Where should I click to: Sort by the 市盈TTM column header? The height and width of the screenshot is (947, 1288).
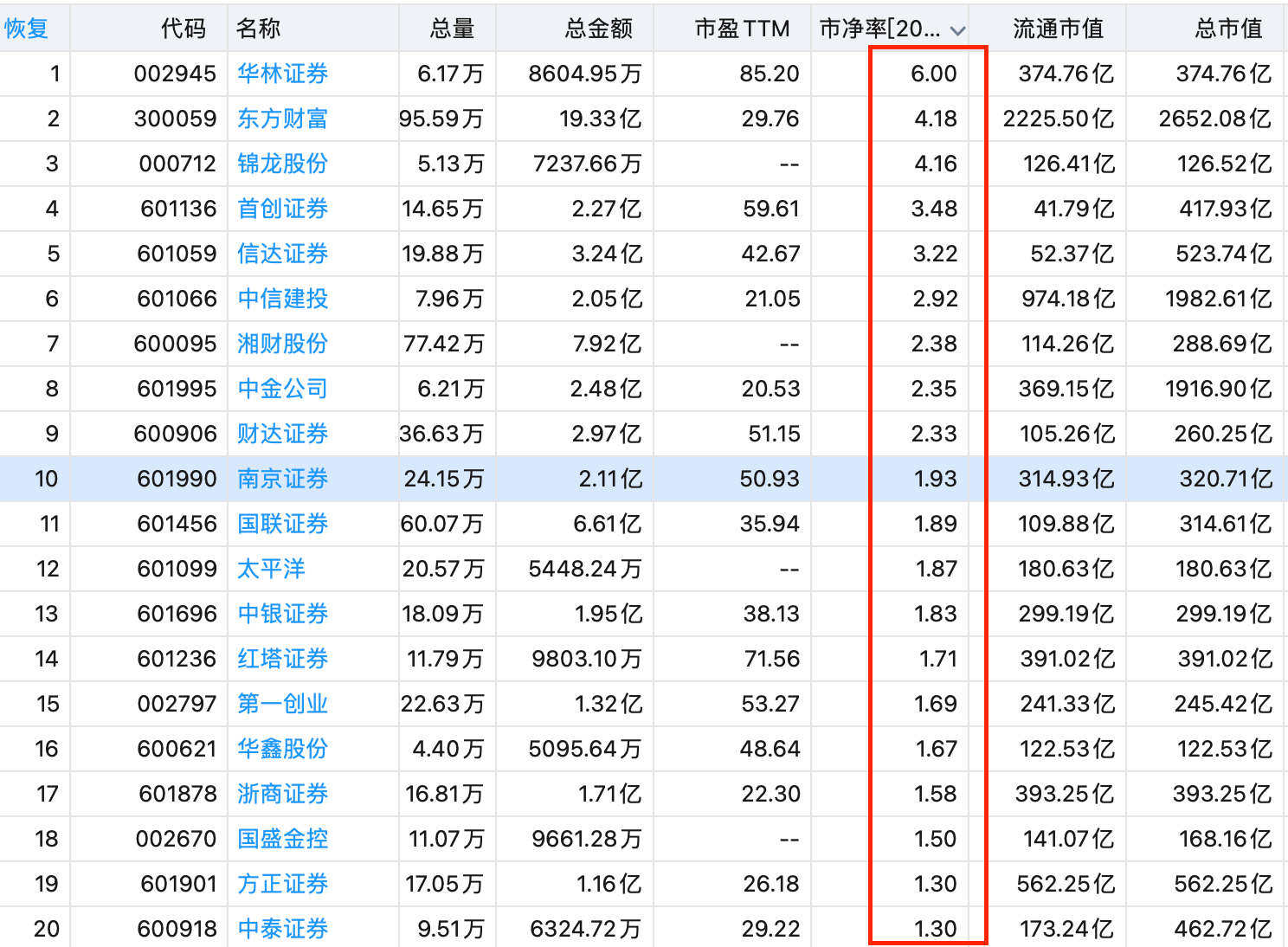[742, 29]
